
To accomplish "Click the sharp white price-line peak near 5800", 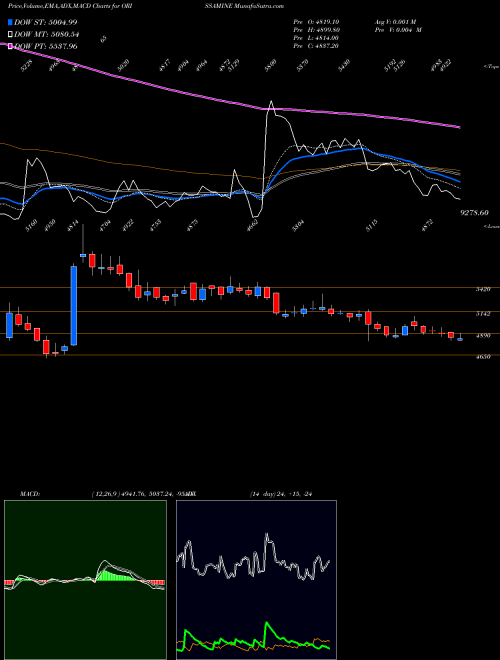I will click(x=271, y=102).
